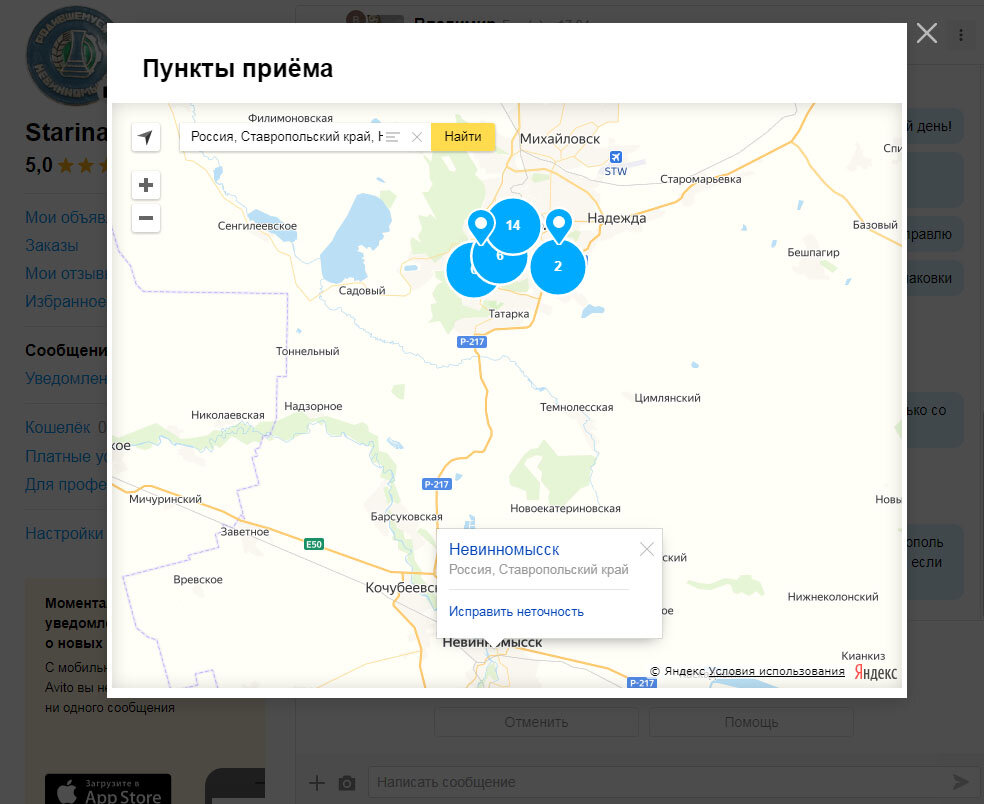Image resolution: width=984 pixels, height=804 pixels.
Task: Click the camera icon in chat input
Action: [x=347, y=783]
